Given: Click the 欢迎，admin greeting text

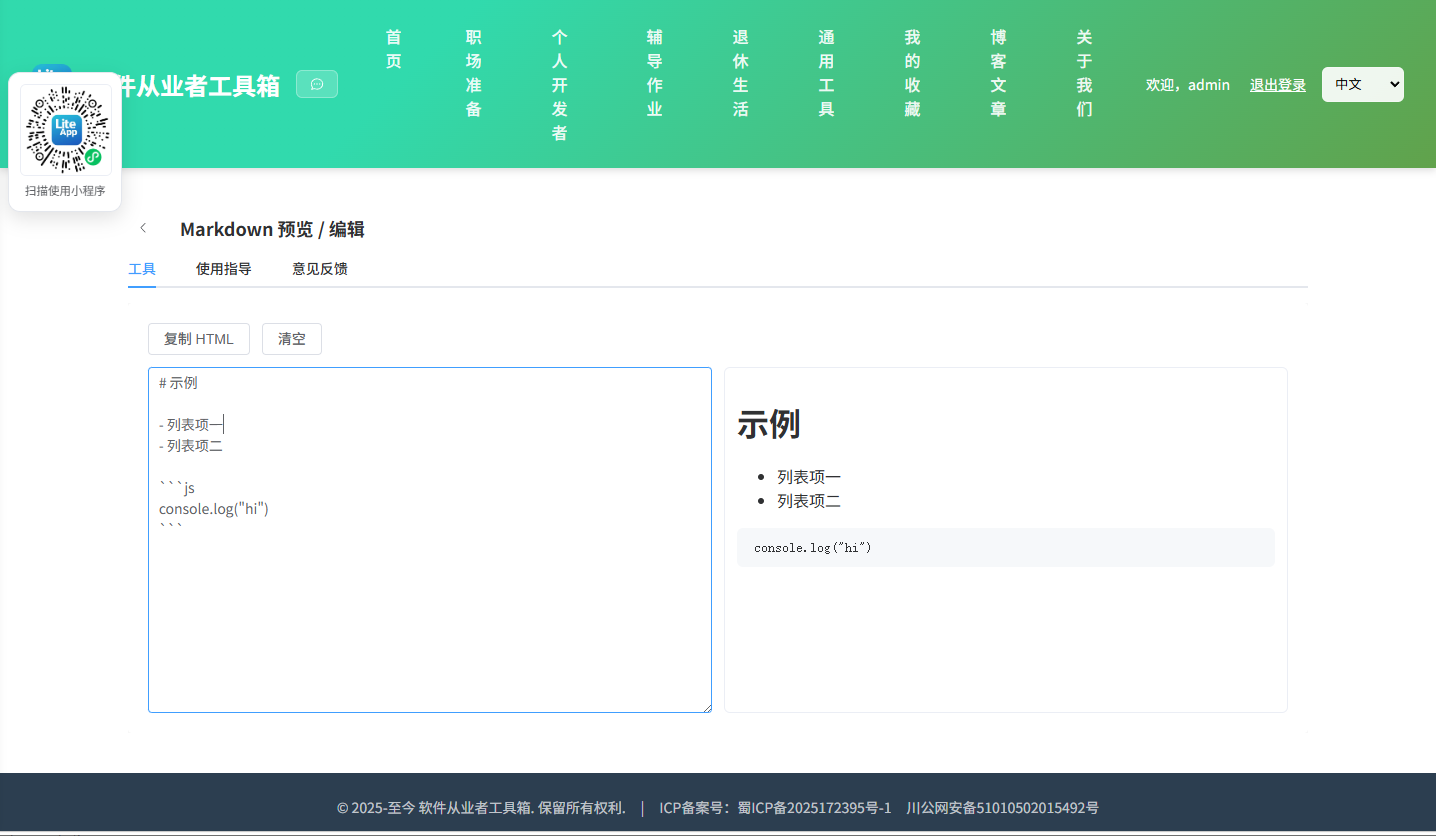Looking at the screenshot, I should pos(1188,85).
